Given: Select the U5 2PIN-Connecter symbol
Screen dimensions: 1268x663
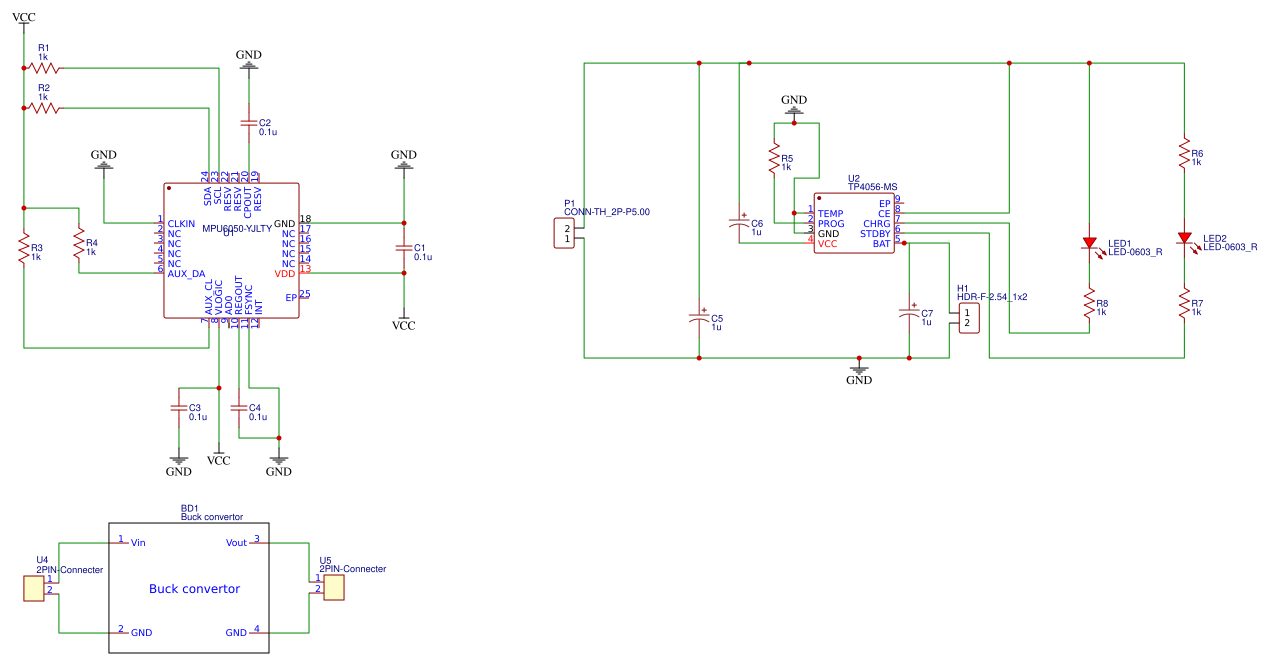Looking at the screenshot, I should click(x=332, y=588).
